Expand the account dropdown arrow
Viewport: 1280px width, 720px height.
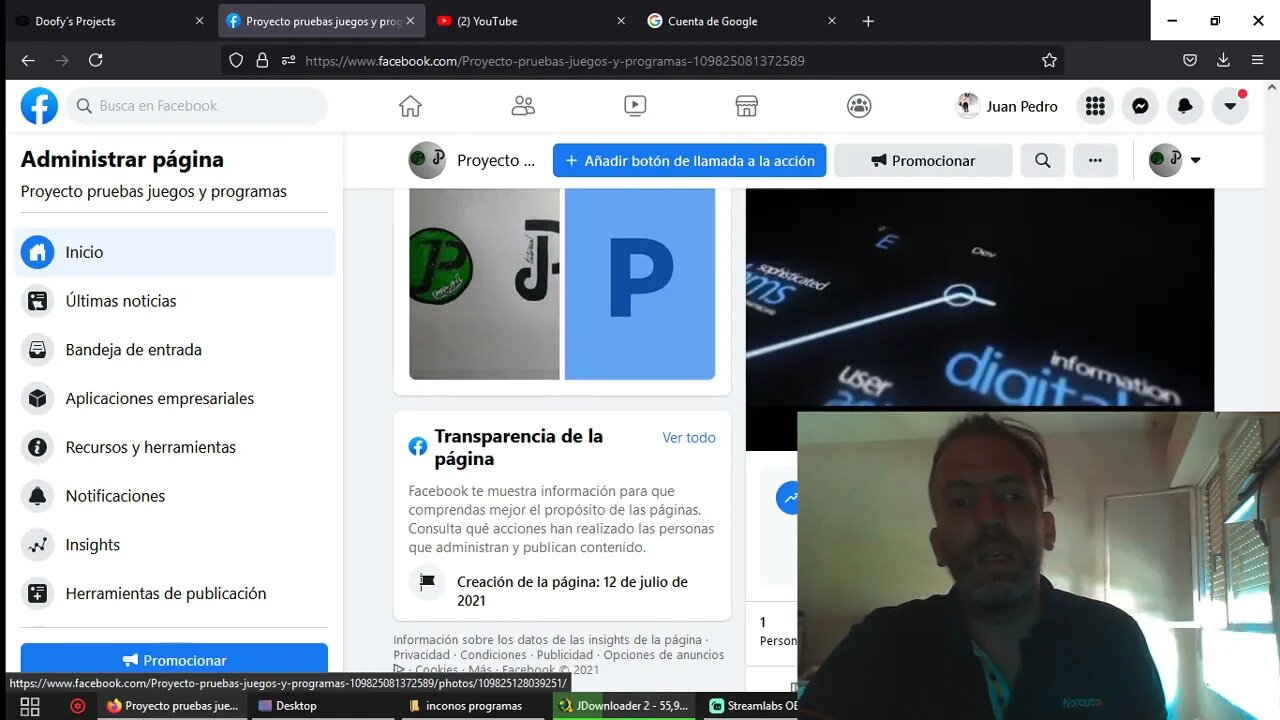click(x=1230, y=106)
